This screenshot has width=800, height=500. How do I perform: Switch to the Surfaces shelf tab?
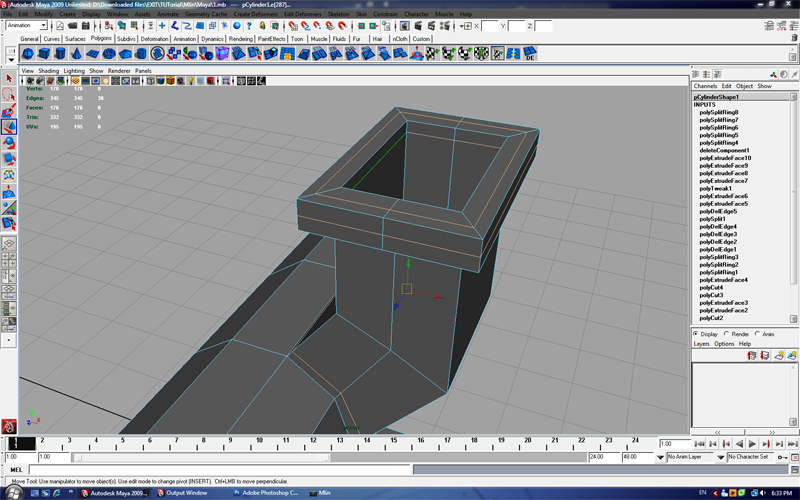coord(75,38)
